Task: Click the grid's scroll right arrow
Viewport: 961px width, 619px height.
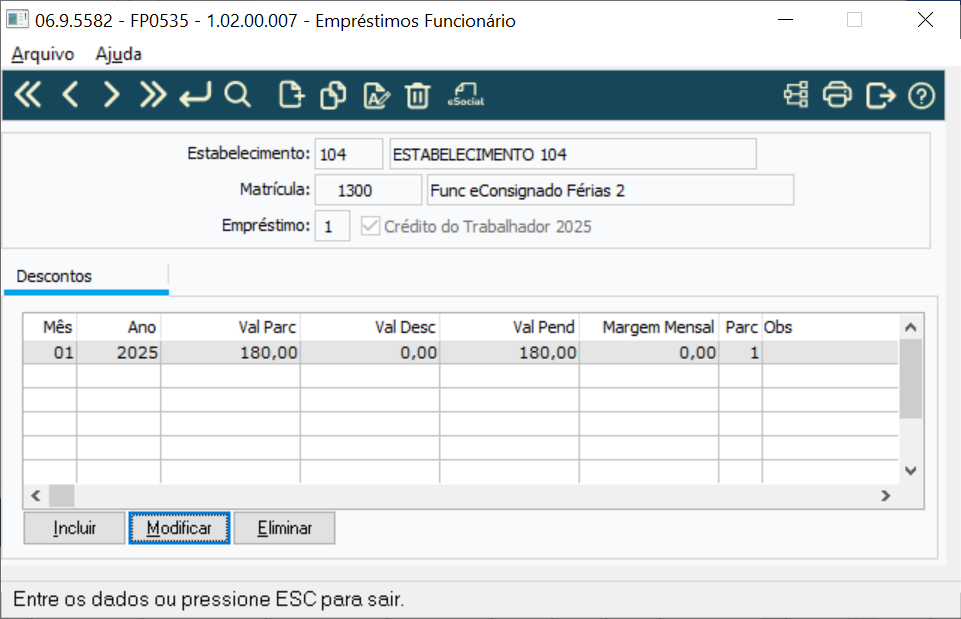Action: (x=886, y=496)
